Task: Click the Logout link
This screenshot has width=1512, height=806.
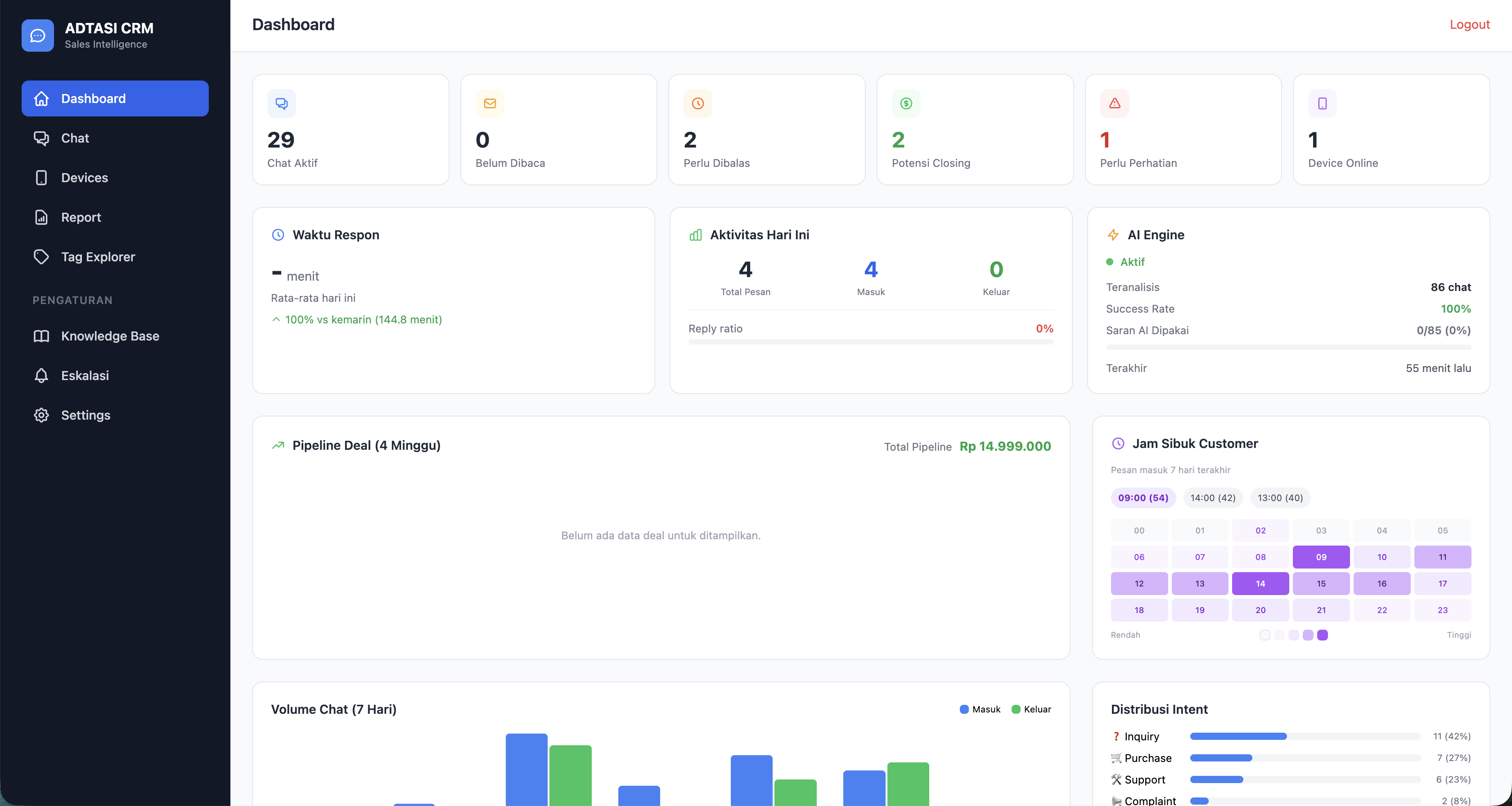Action: [x=1469, y=24]
